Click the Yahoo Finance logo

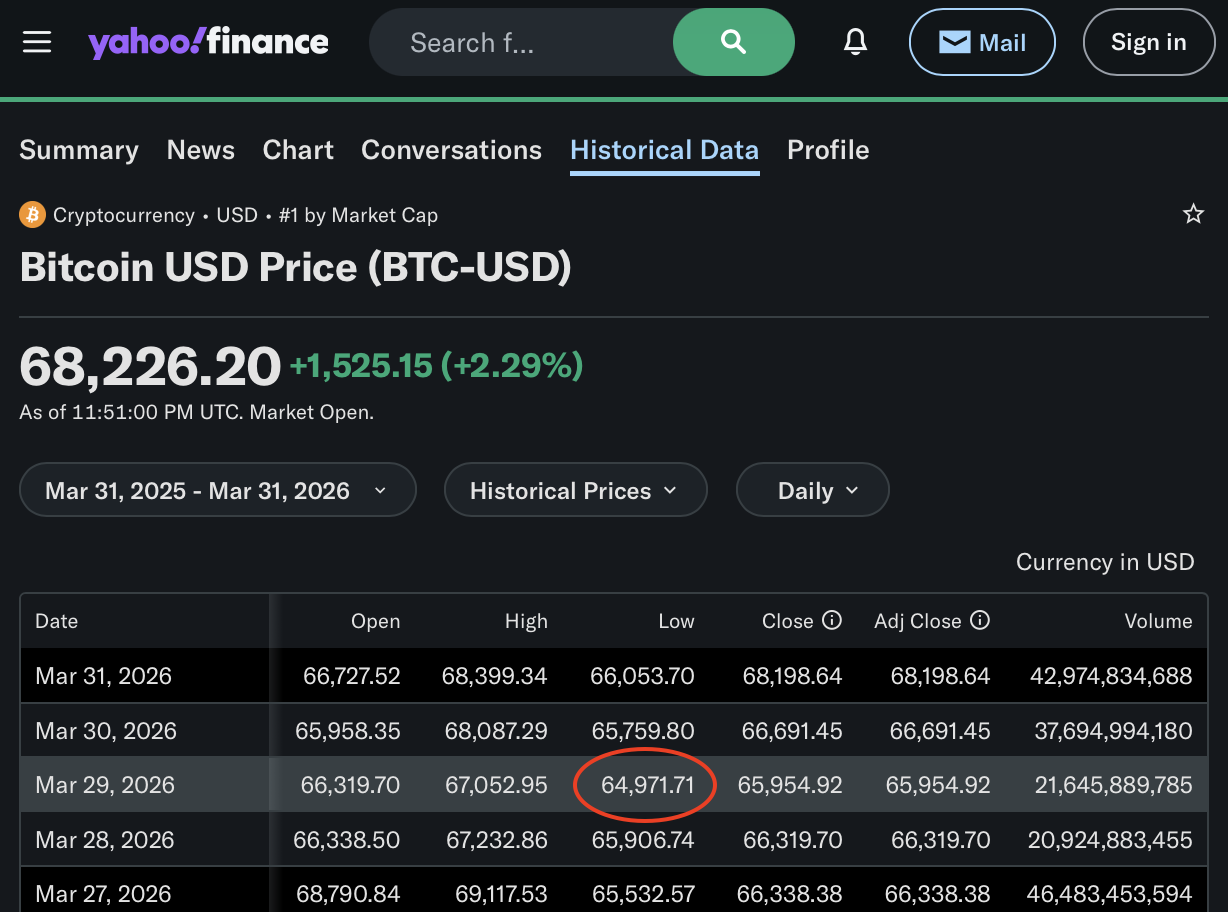(x=208, y=42)
